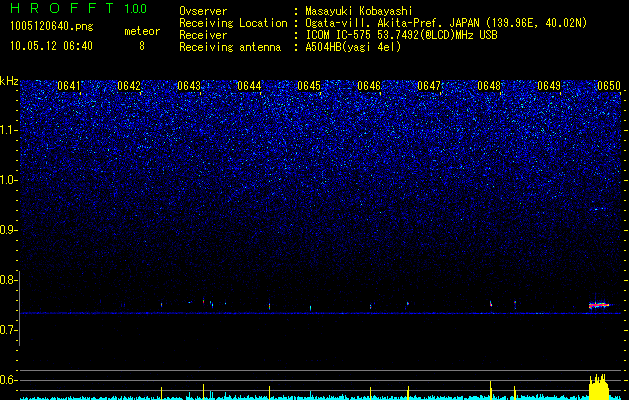Click the 0645 time marker
Image resolution: width=629 pixels, height=400 pixels.
(x=309, y=86)
